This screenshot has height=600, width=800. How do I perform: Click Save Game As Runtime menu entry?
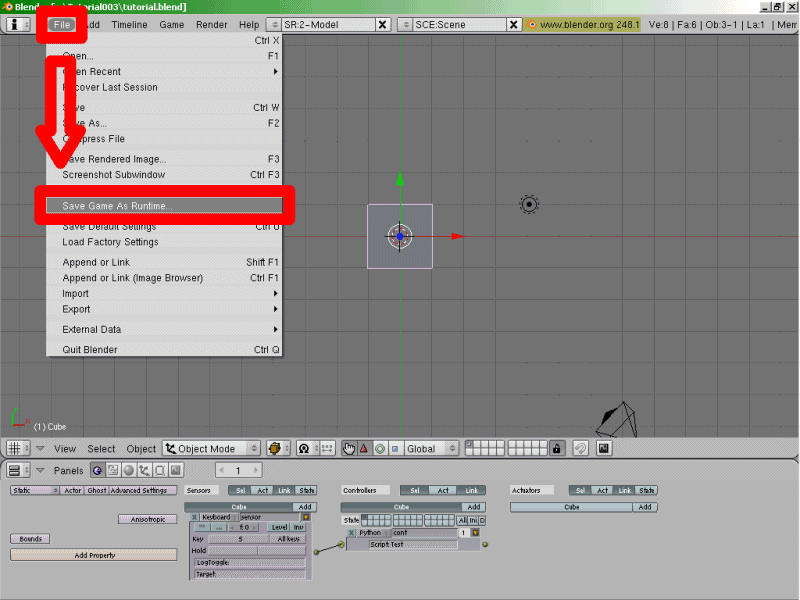click(x=160, y=206)
